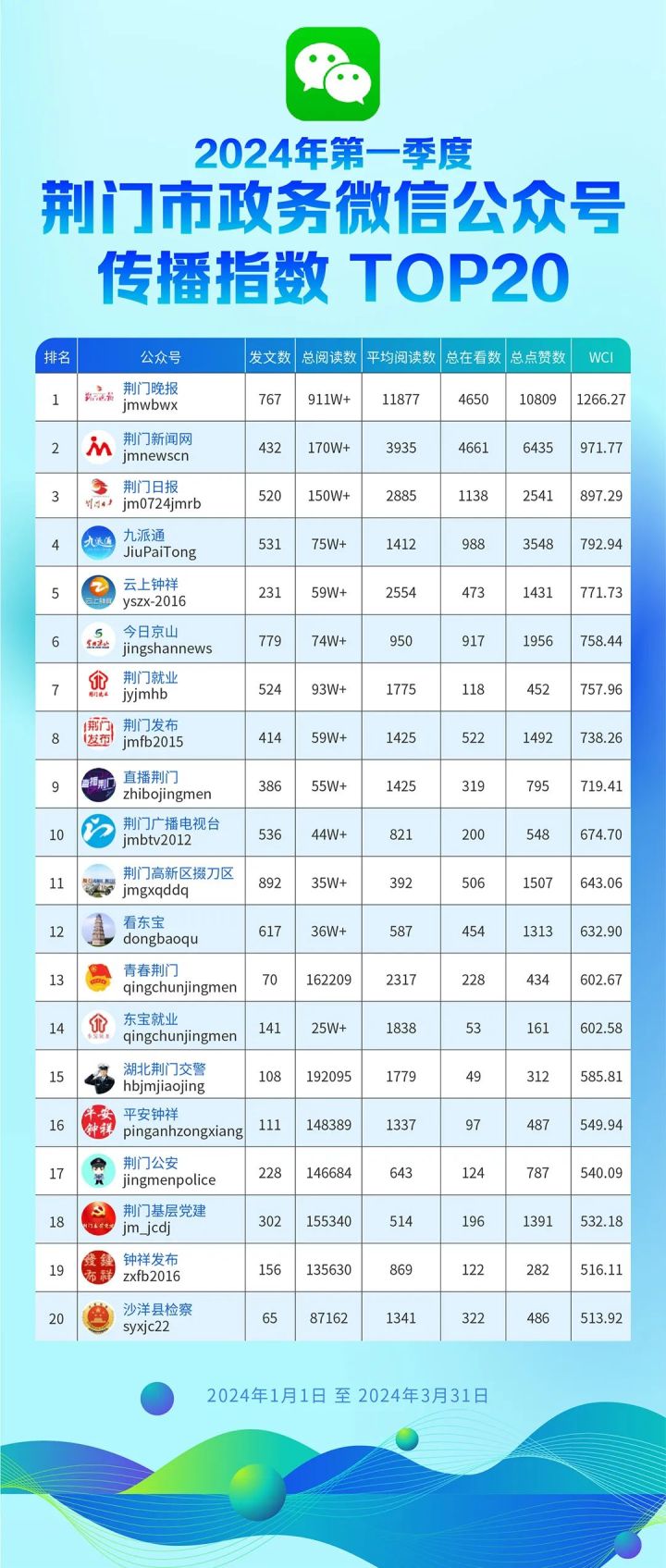Click the 看东宝 pagoda logo
The image size is (666, 1568).
pyautogui.click(x=99, y=931)
